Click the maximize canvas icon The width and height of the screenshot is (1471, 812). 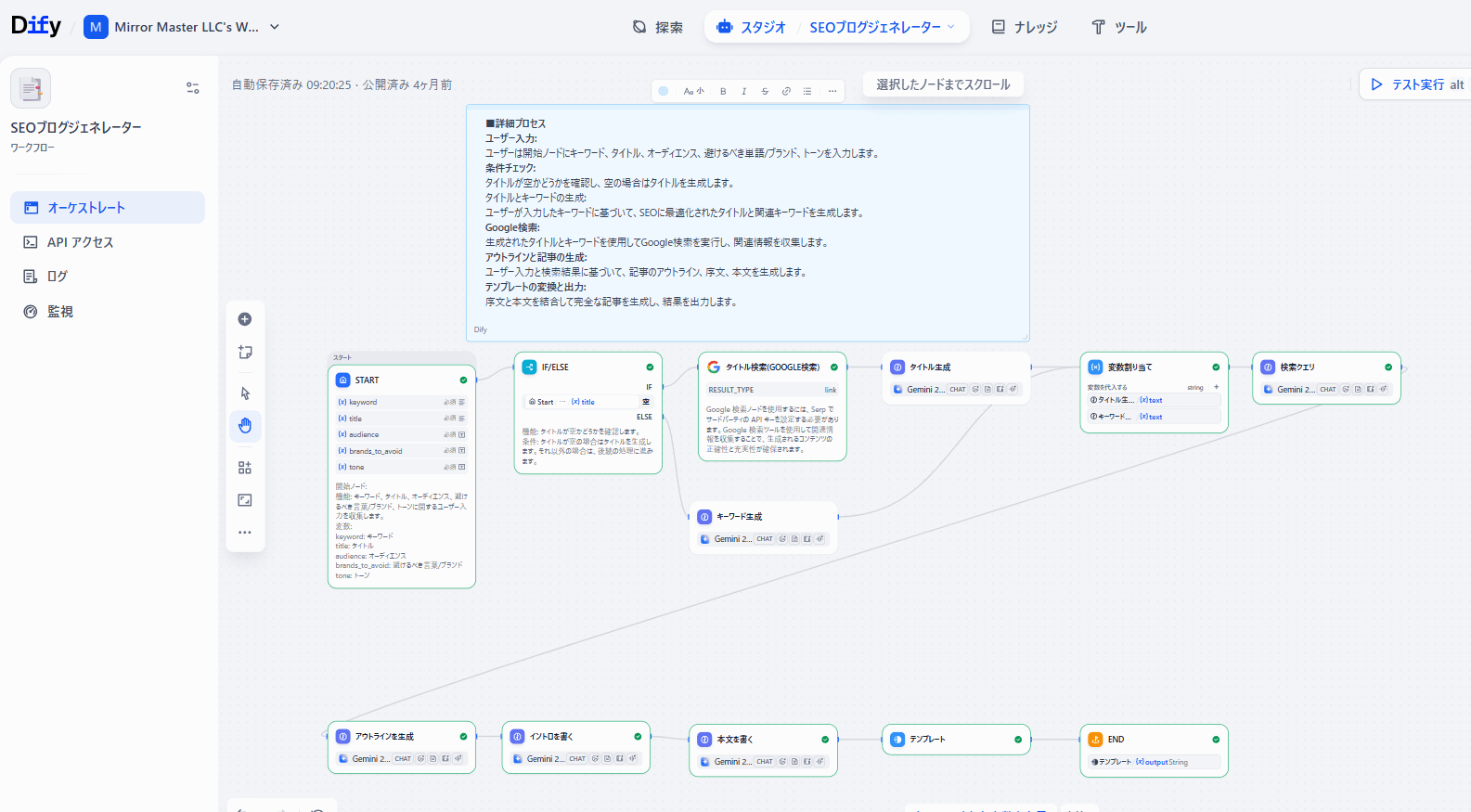[x=245, y=500]
